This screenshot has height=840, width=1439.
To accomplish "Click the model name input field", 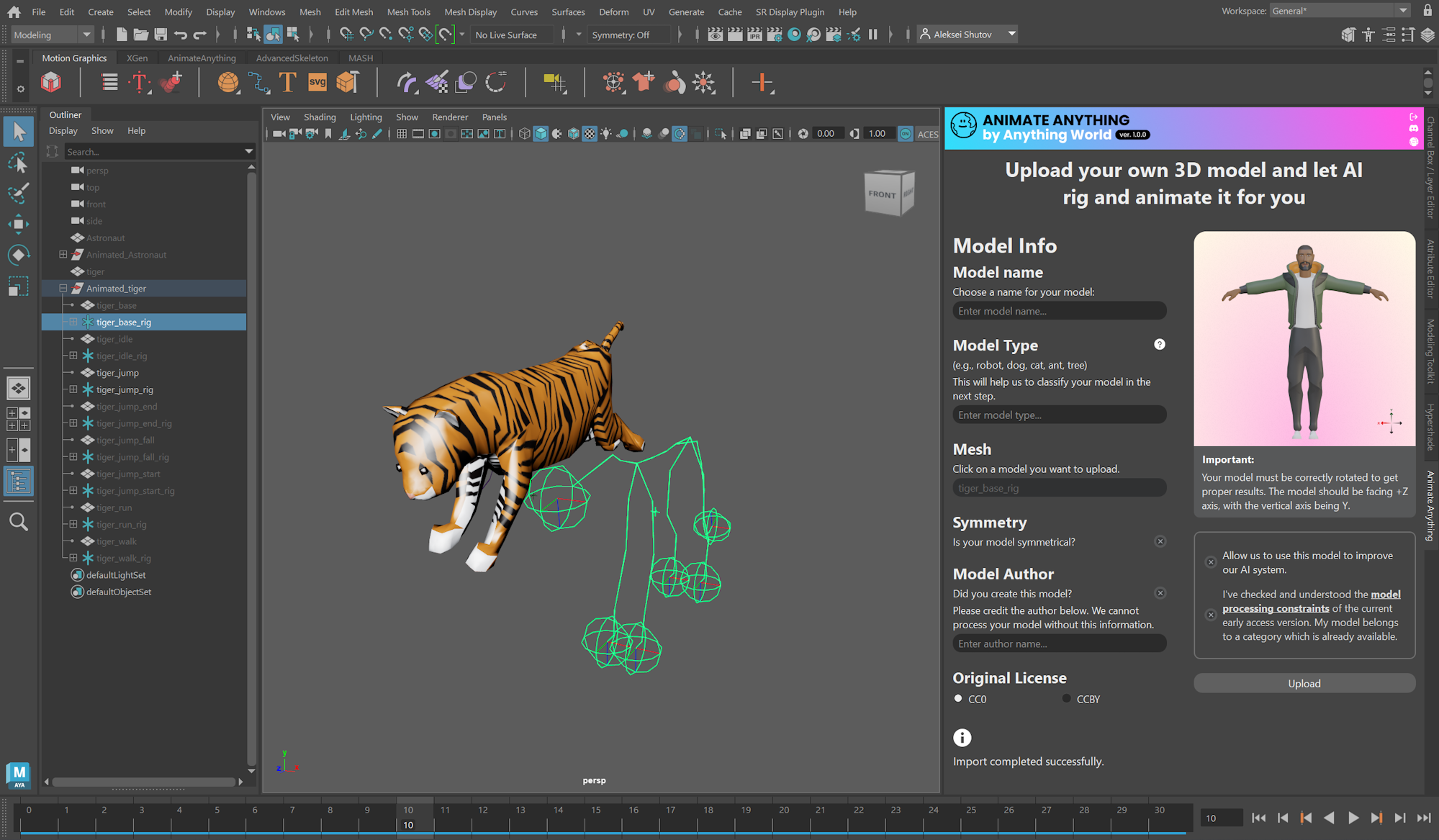I will coord(1058,311).
